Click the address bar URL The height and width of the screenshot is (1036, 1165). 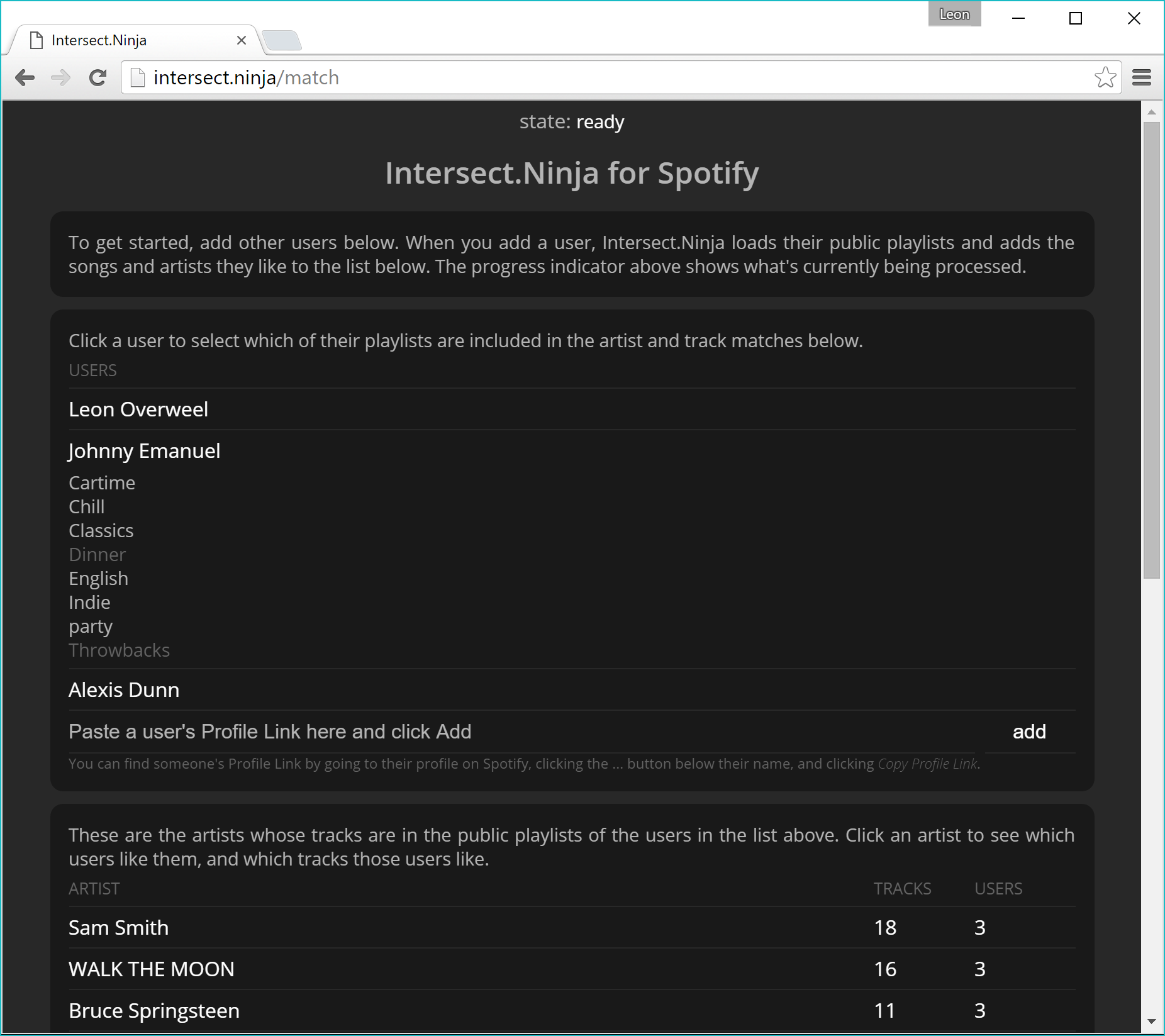coord(246,77)
